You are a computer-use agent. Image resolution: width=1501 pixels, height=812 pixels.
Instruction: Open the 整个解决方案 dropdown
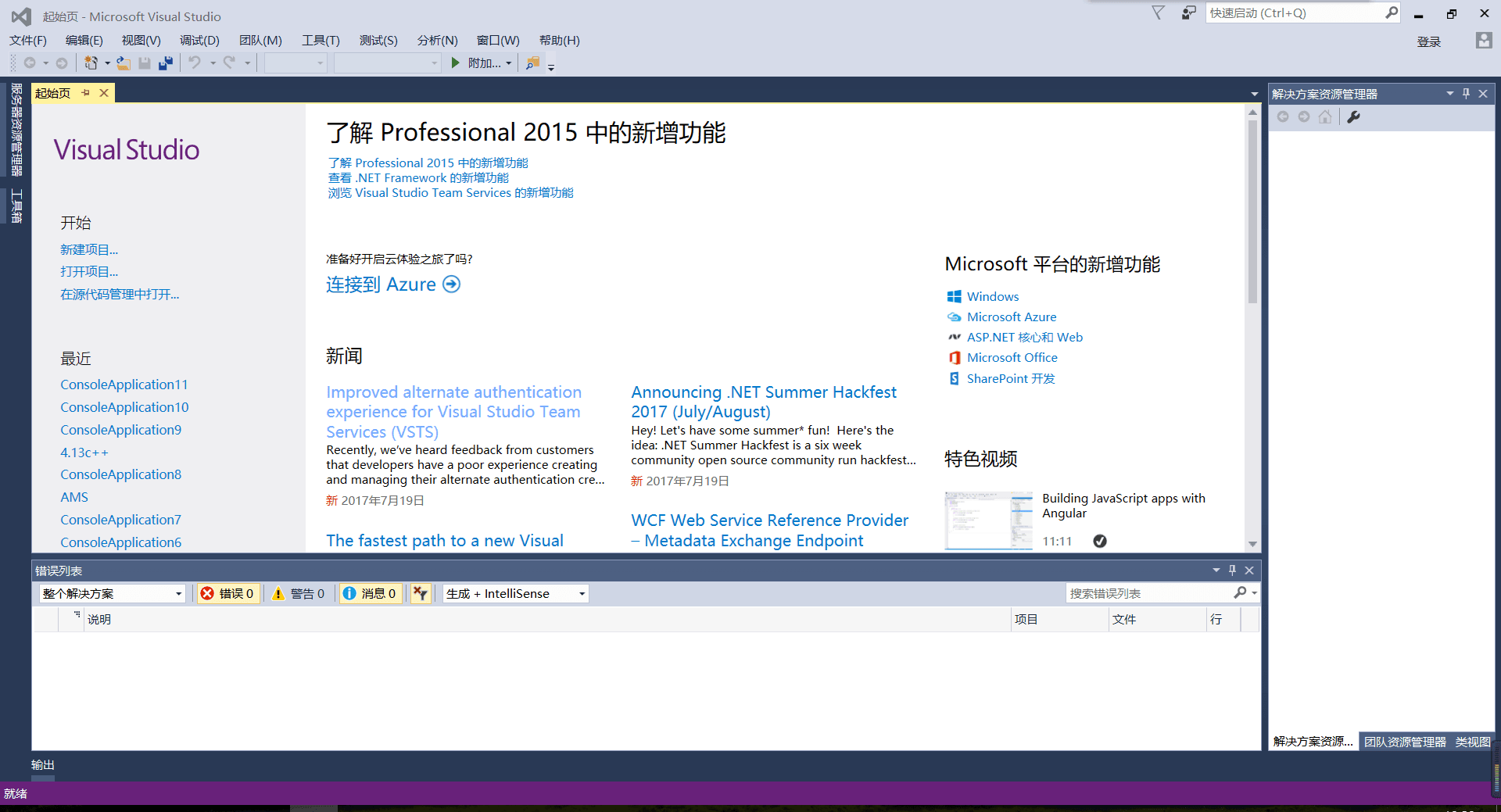(178, 593)
